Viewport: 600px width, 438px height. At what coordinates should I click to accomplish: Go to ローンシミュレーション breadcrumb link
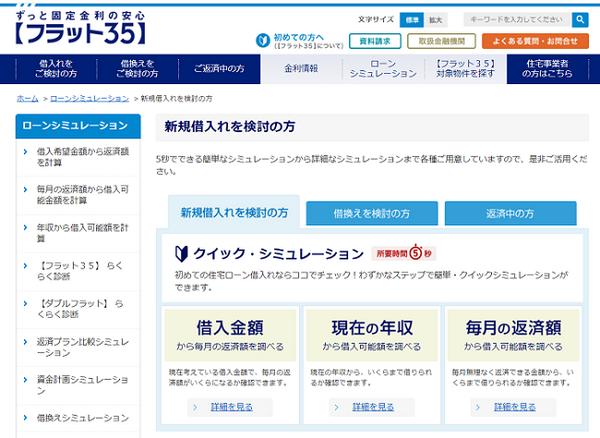[90, 99]
